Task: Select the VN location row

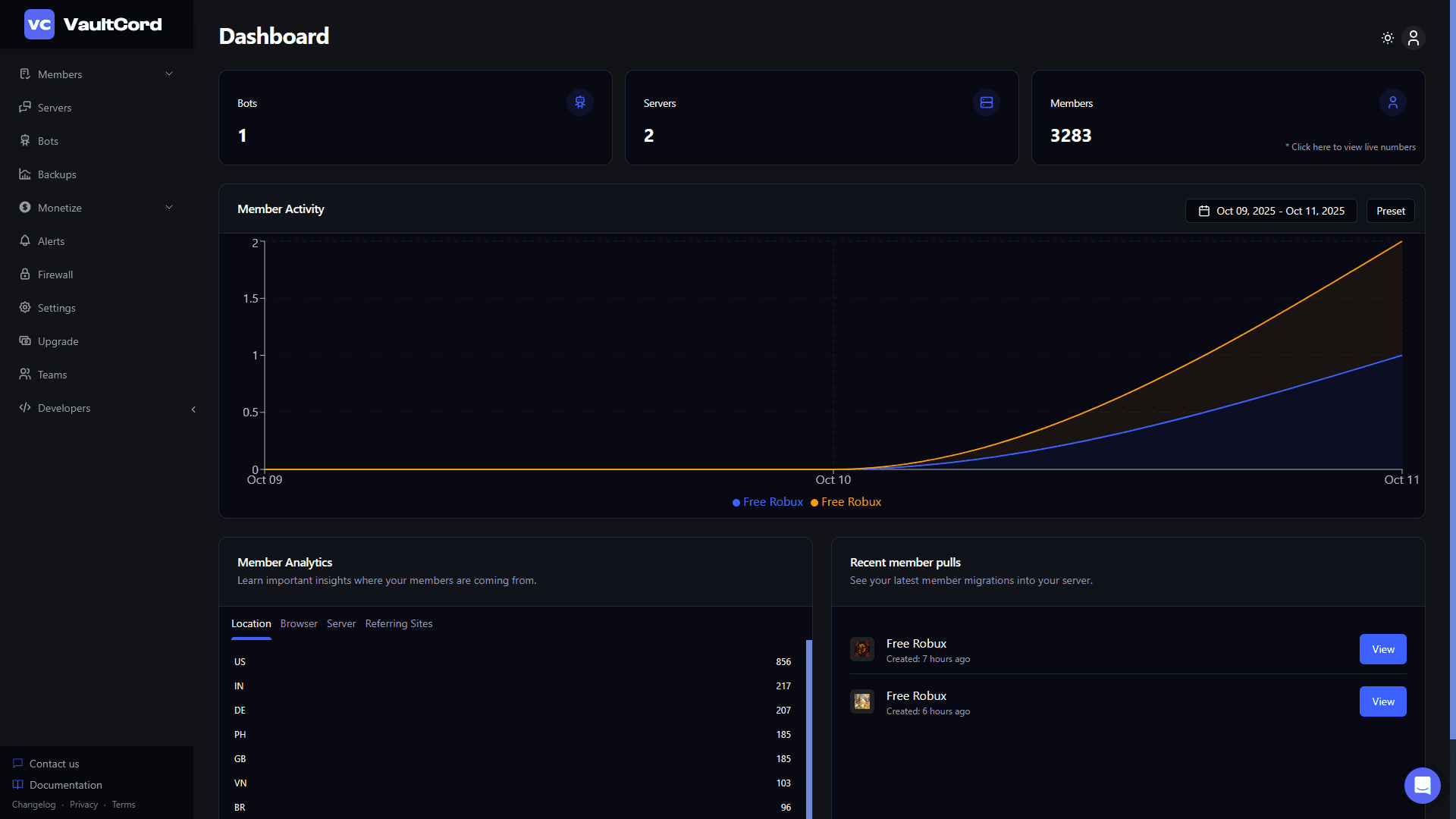Action: click(x=513, y=783)
